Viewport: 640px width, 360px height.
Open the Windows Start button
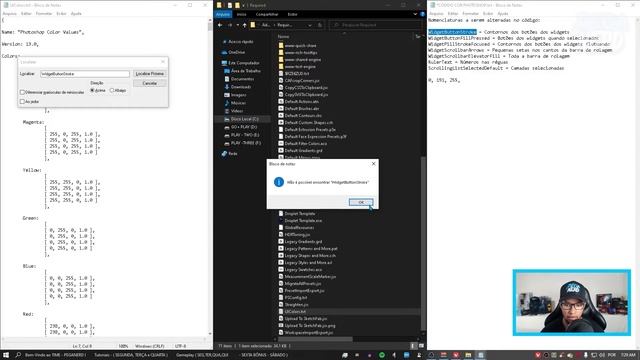[6, 355]
